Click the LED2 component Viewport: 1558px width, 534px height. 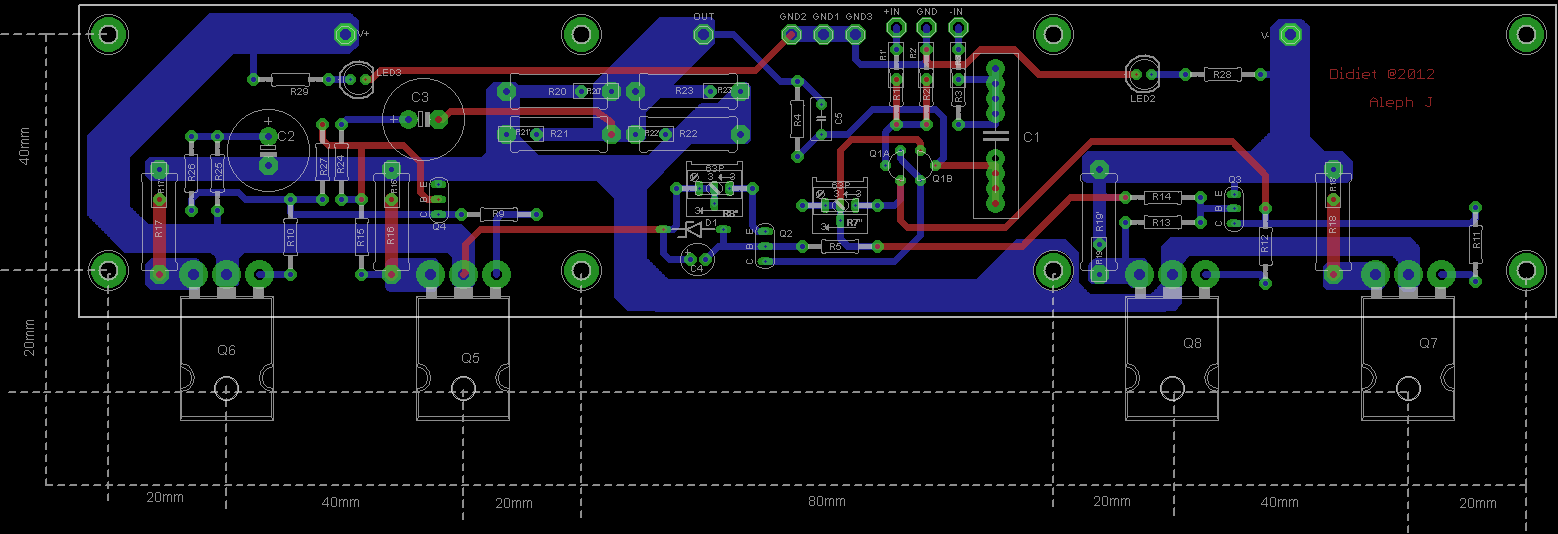click(1143, 76)
